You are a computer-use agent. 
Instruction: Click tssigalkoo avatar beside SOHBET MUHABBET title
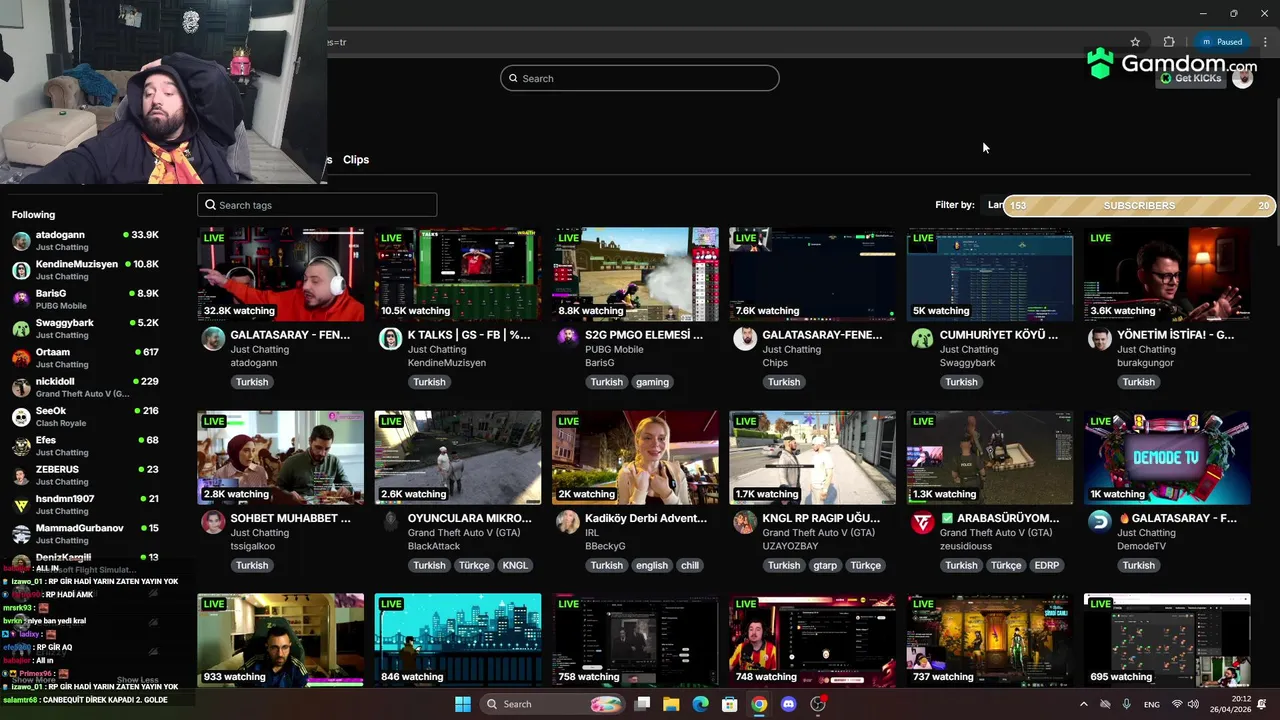tap(213, 521)
